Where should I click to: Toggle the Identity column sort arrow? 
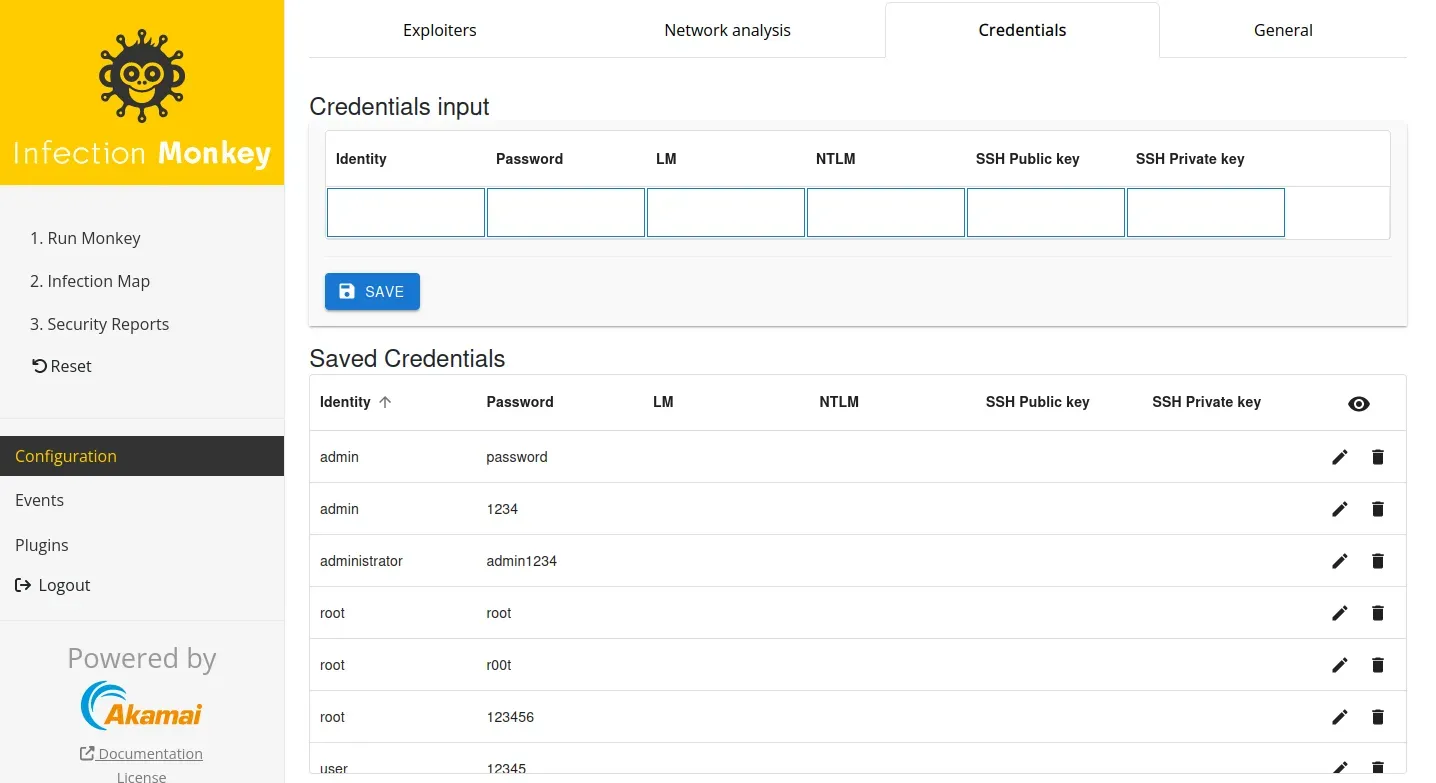click(x=386, y=401)
